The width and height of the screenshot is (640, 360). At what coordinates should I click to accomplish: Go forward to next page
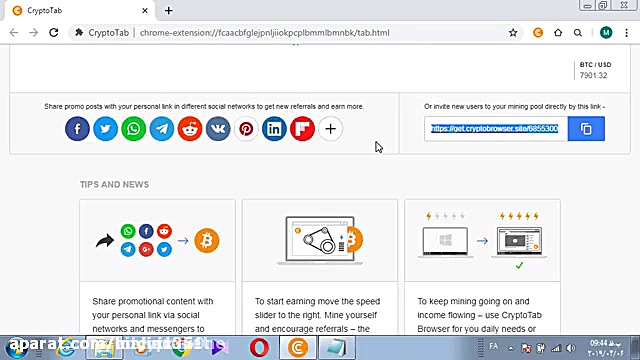(33, 33)
